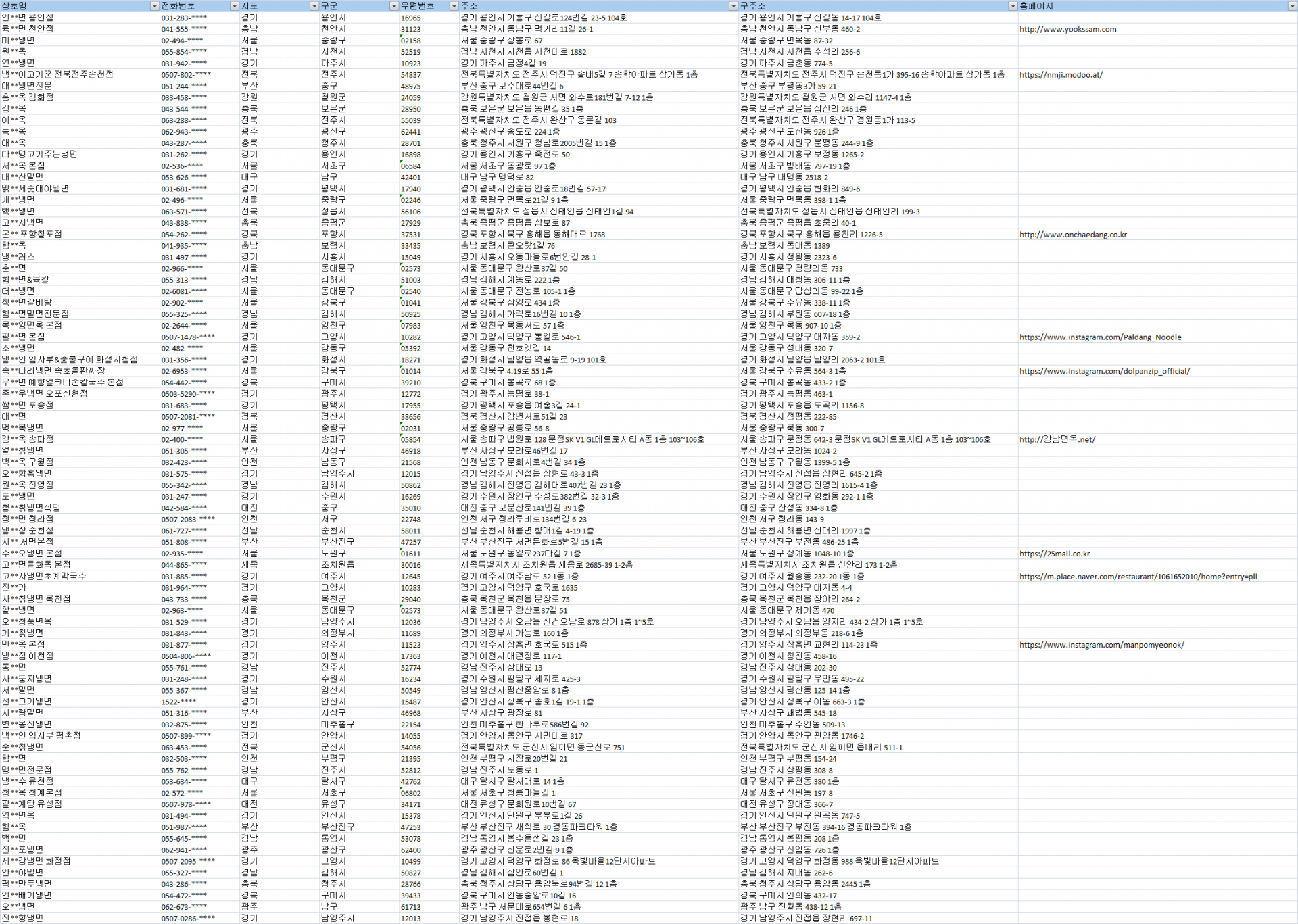1298x924 pixels.
Task: Open the 전화번호 column filter dropdown
Action: click(235, 6)
